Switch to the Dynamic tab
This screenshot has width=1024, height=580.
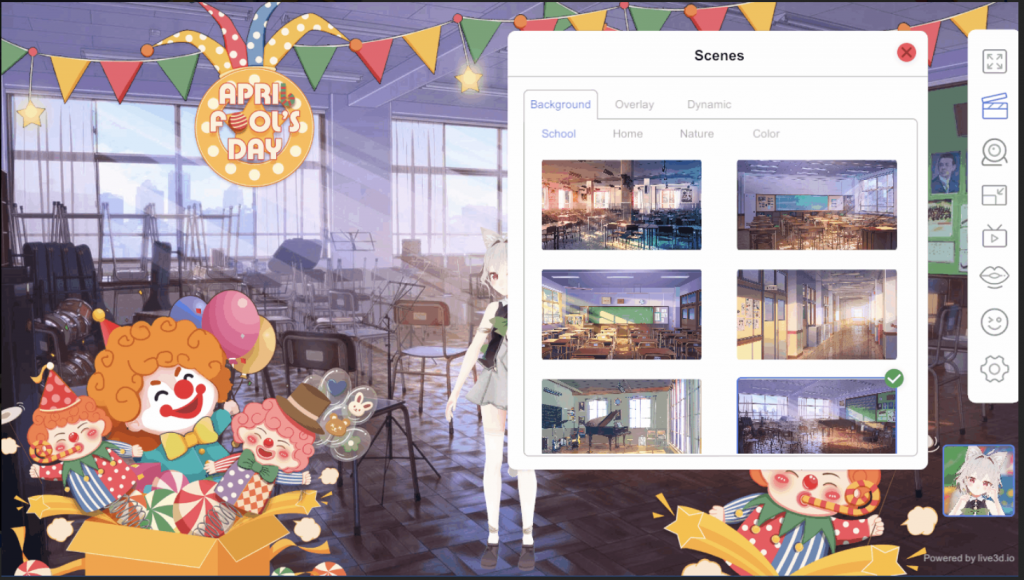tap(709, 105)
